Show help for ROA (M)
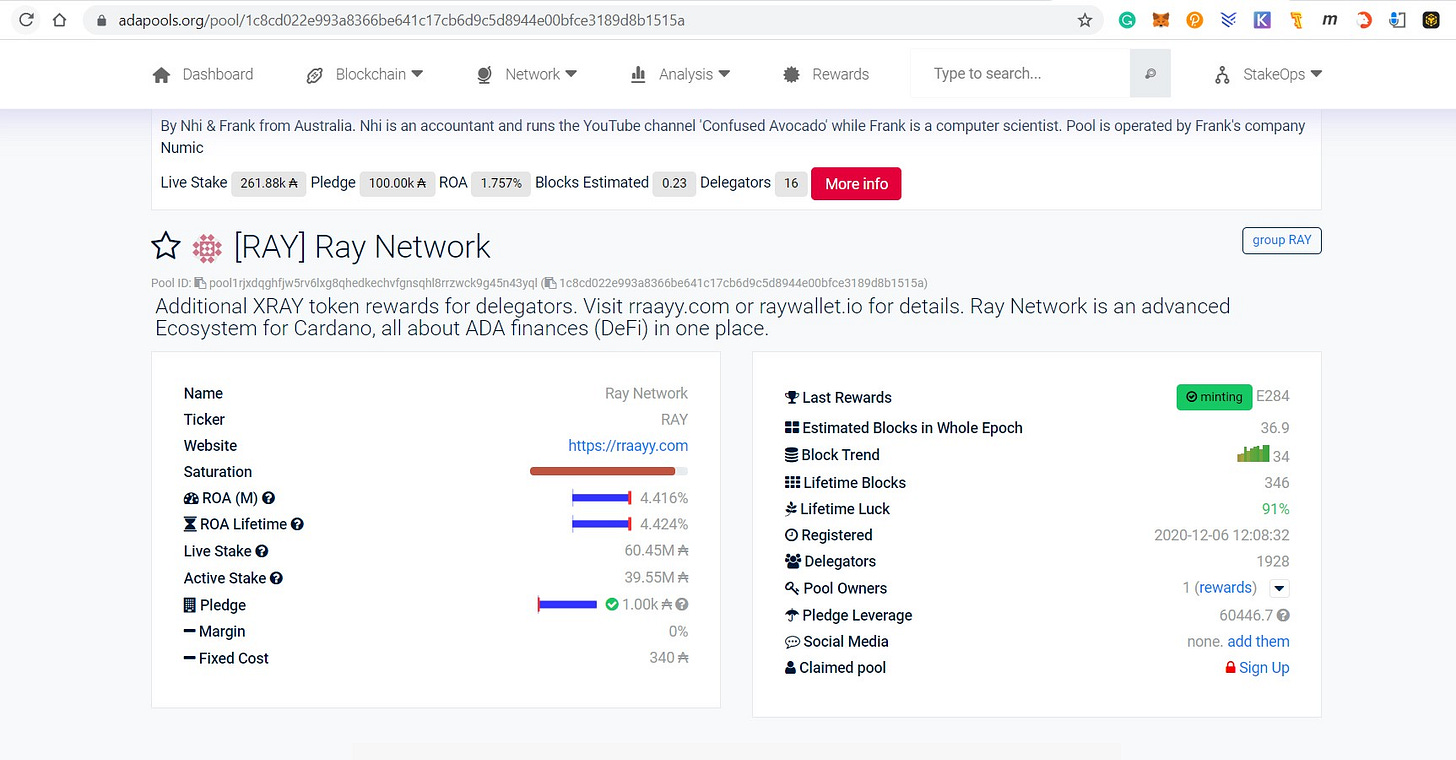The width and height of the screenshot is (1456, 760). (269, 498)
